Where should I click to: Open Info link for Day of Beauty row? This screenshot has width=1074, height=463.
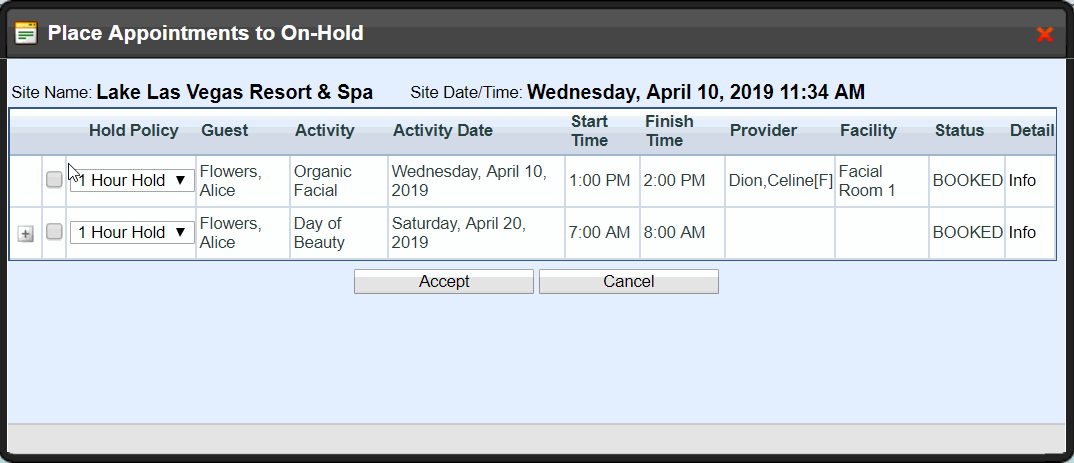click(x=1022, y=233)
